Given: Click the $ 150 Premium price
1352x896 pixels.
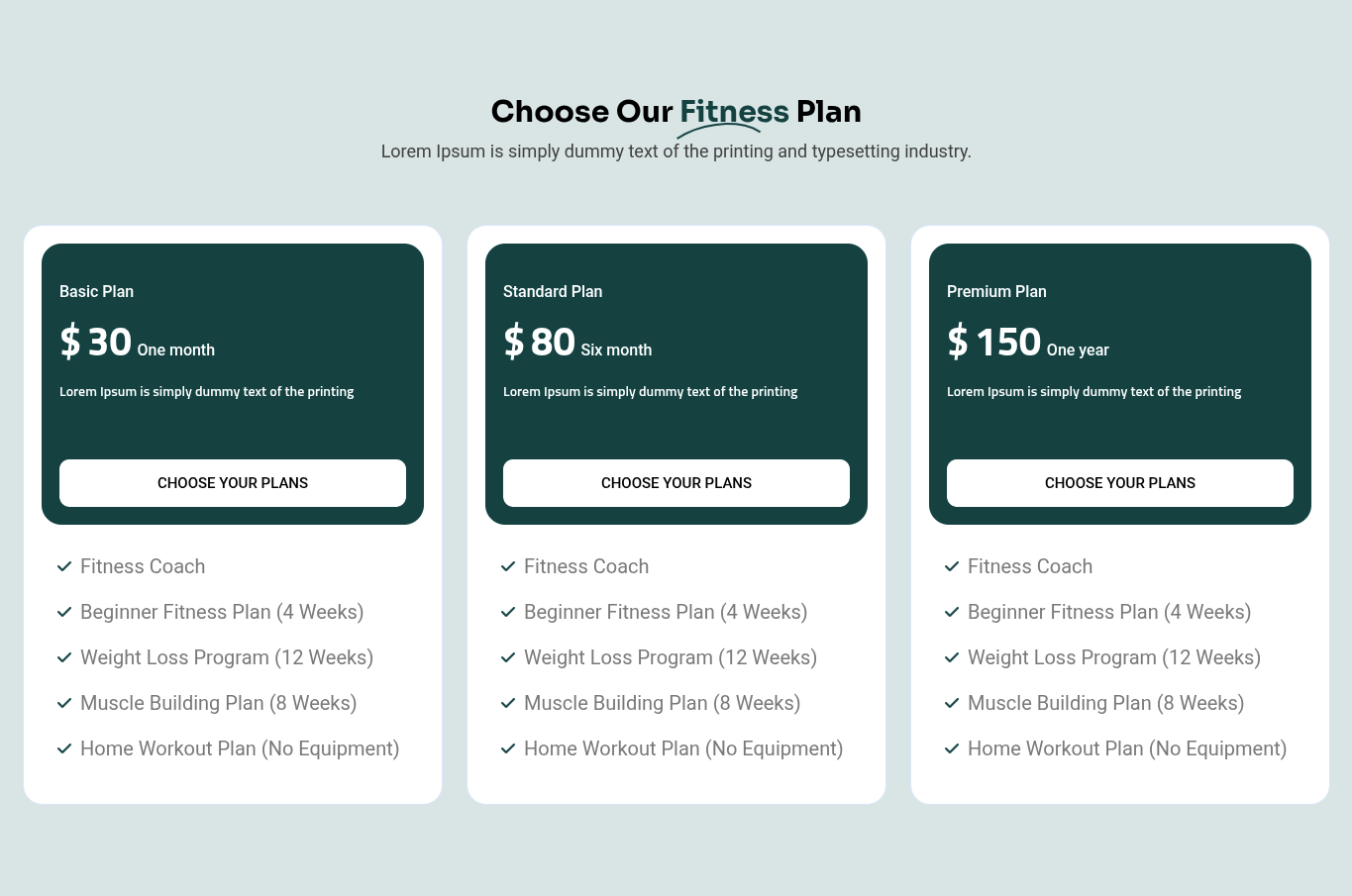Looking at the screenshot, I should [993, 342].
